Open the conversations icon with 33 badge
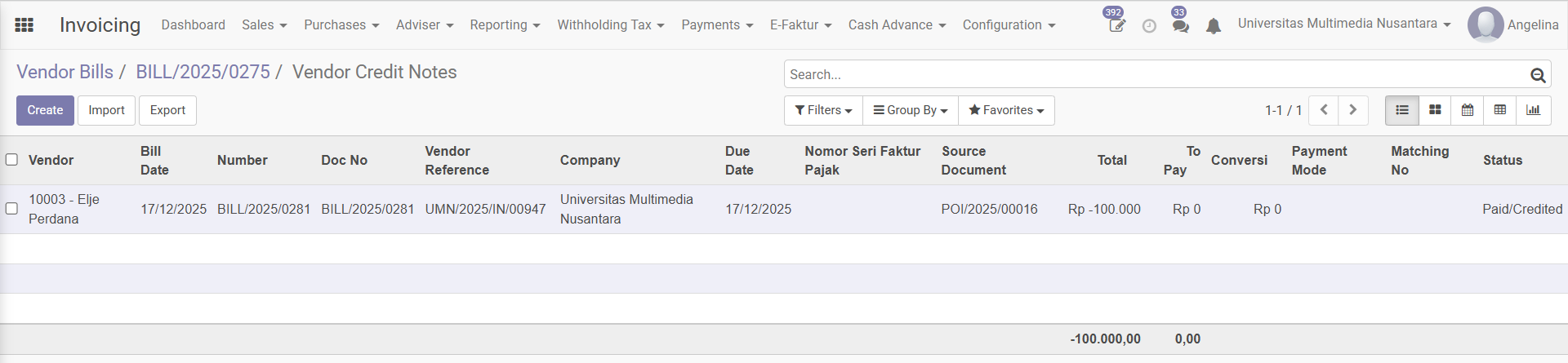 [x=1180, y=25]
